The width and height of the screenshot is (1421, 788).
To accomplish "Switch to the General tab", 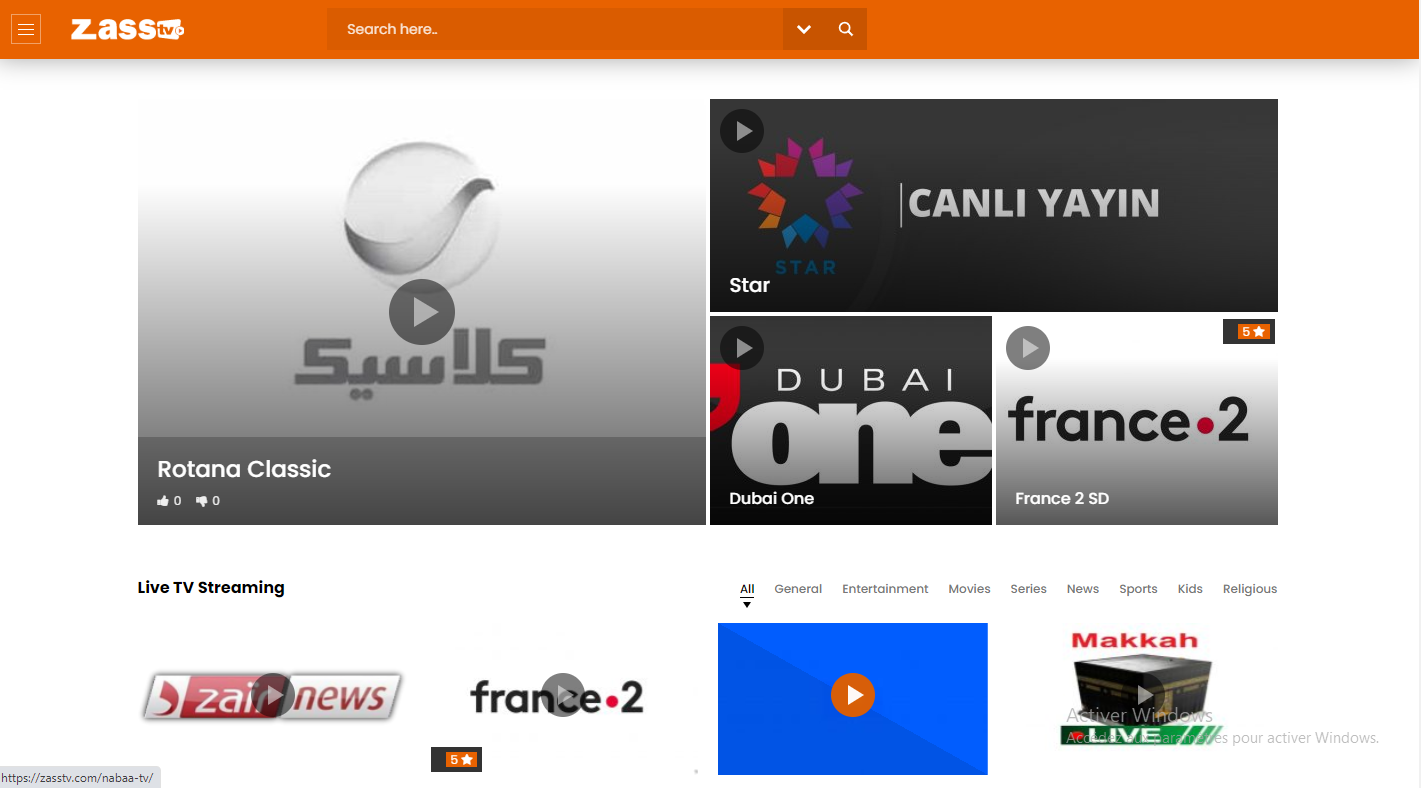I will (798, 589).
